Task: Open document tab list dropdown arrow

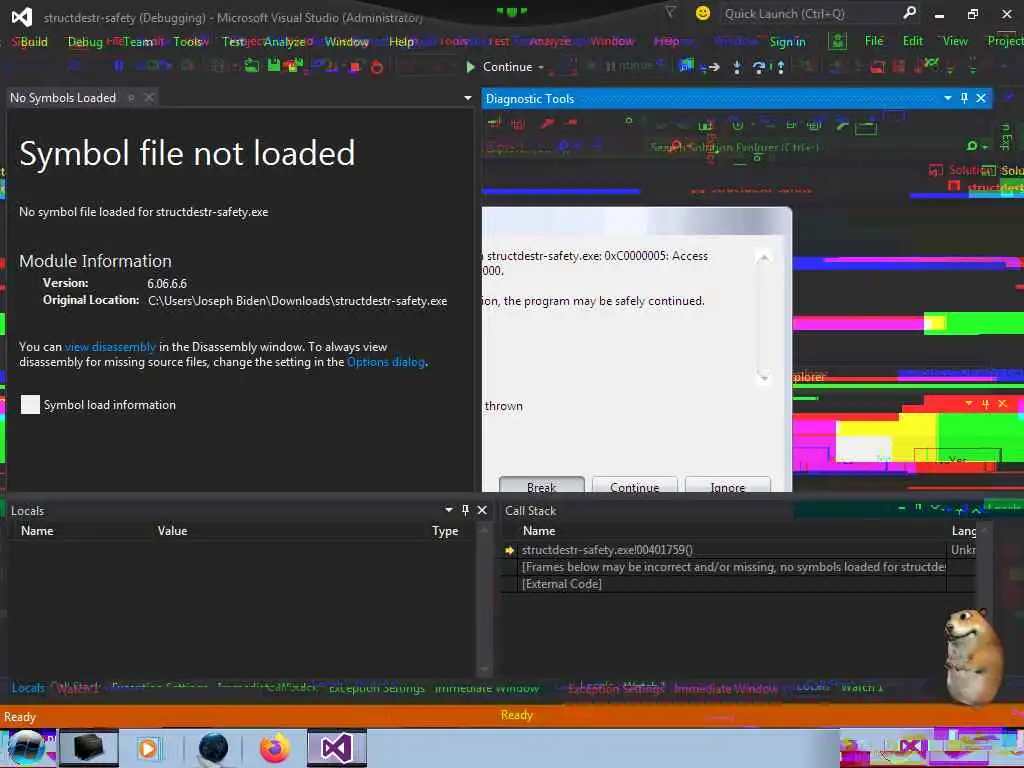Action: coord(468,98)
